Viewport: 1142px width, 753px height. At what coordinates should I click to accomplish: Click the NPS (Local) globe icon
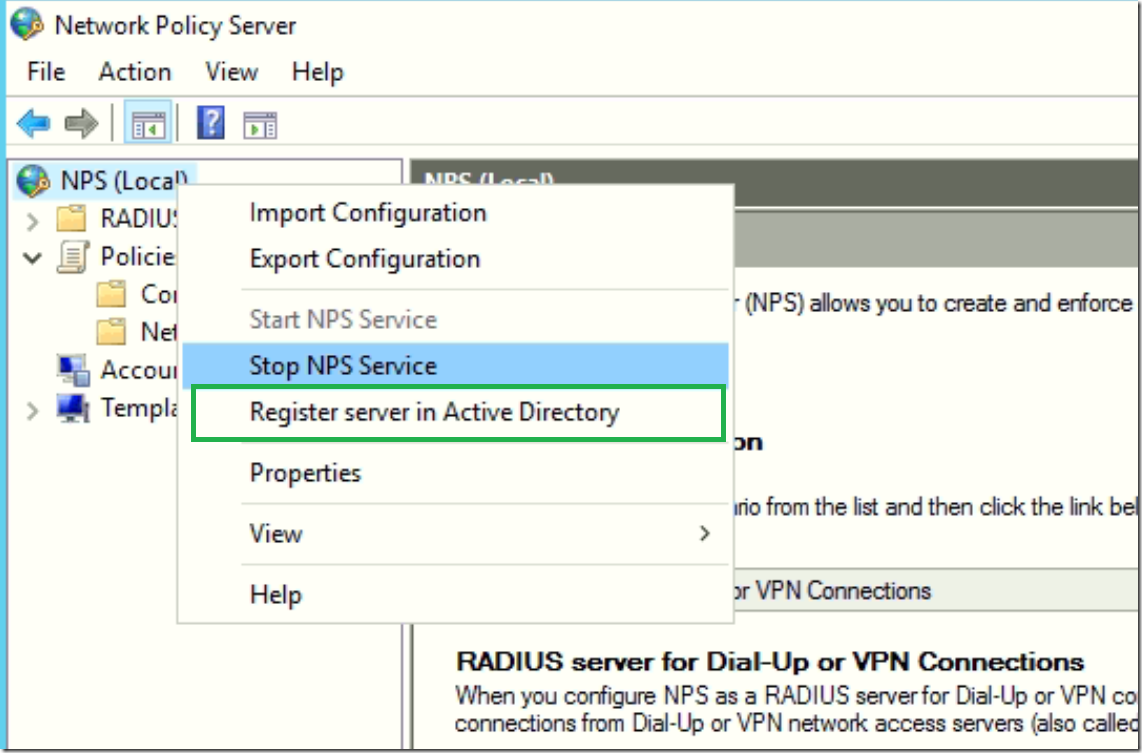pos(33,181)
